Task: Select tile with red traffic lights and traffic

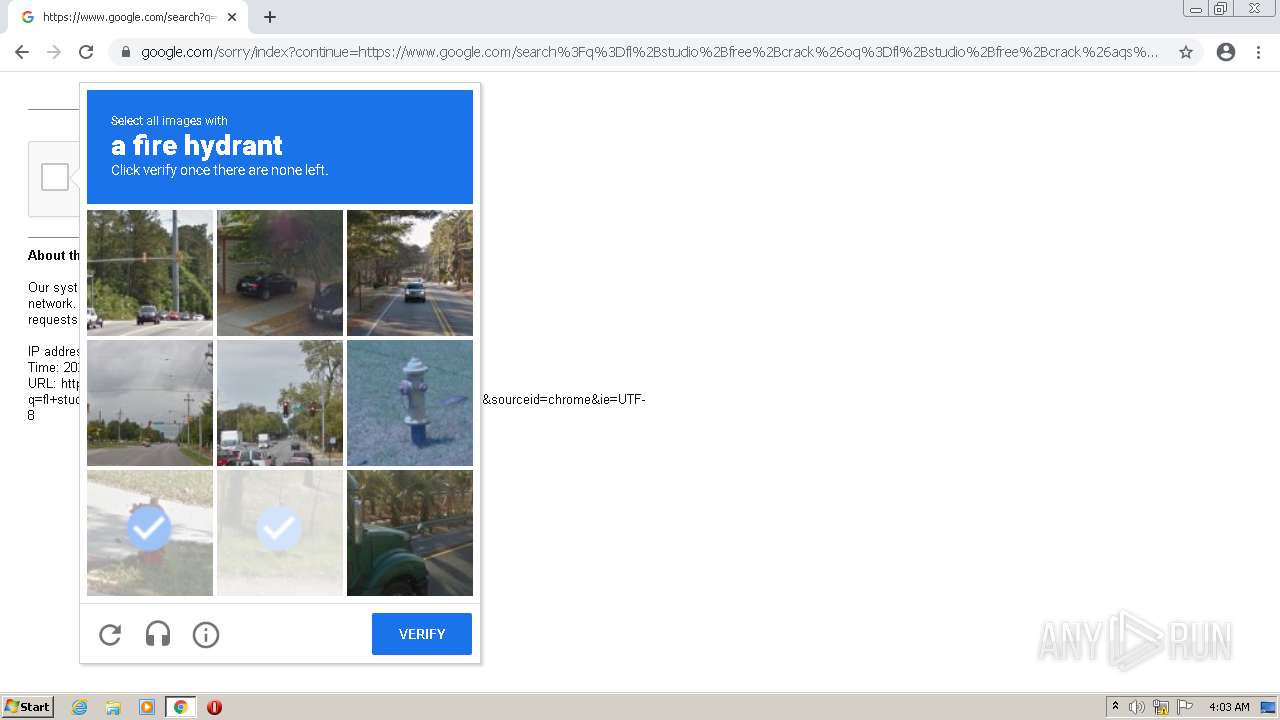Action: point(280,403)
